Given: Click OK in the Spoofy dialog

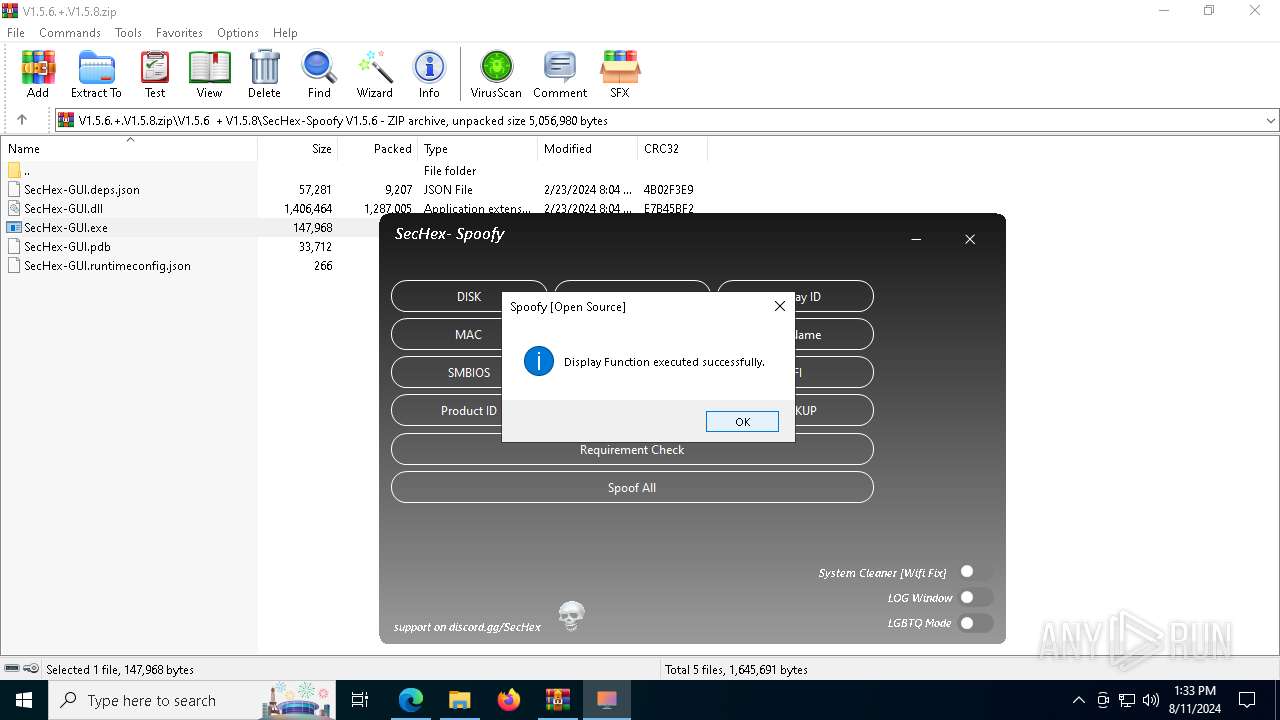Looking at the screenshot, I should (742, 422).
